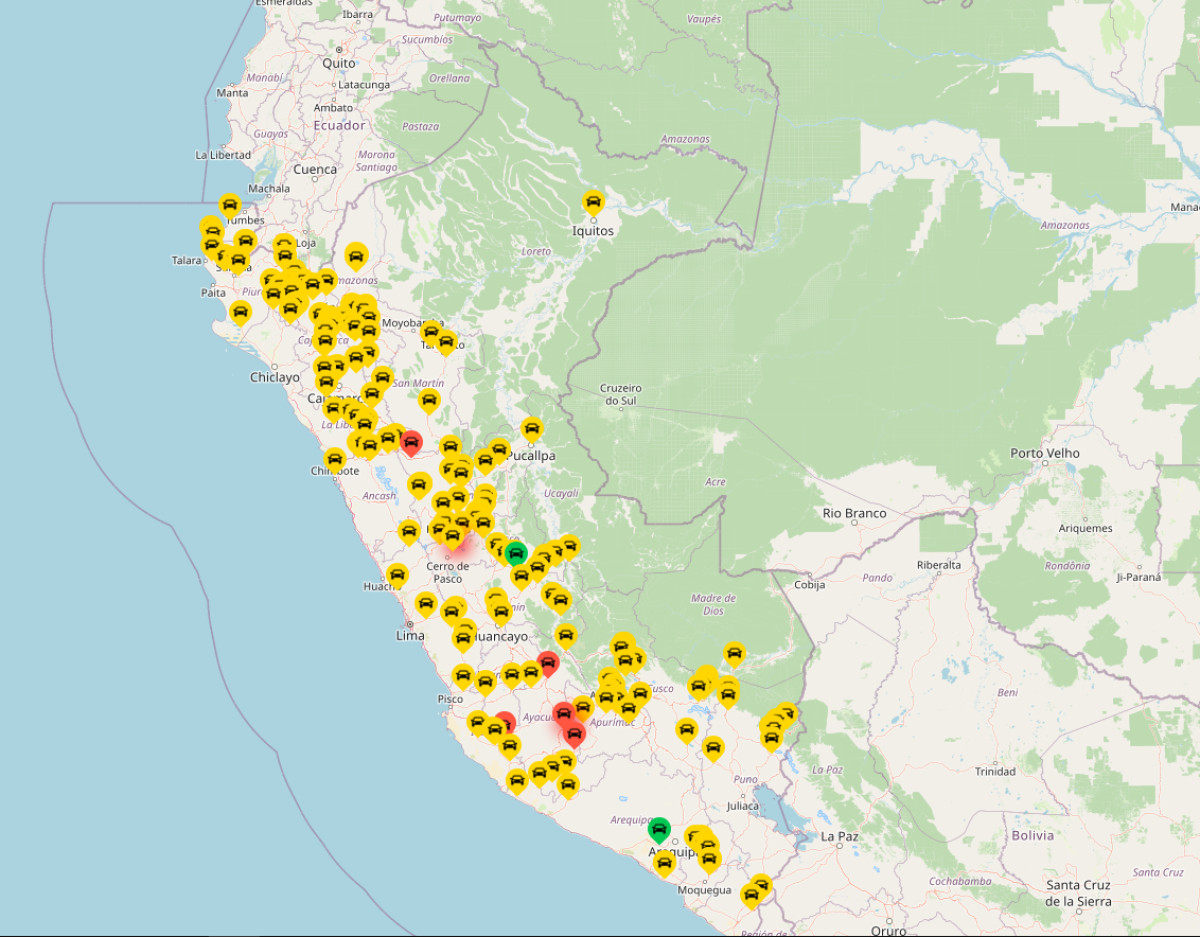Click the Porto Velho city label
The image size is (1200, 937).
pyautogui.click(x=1045, y=453)
